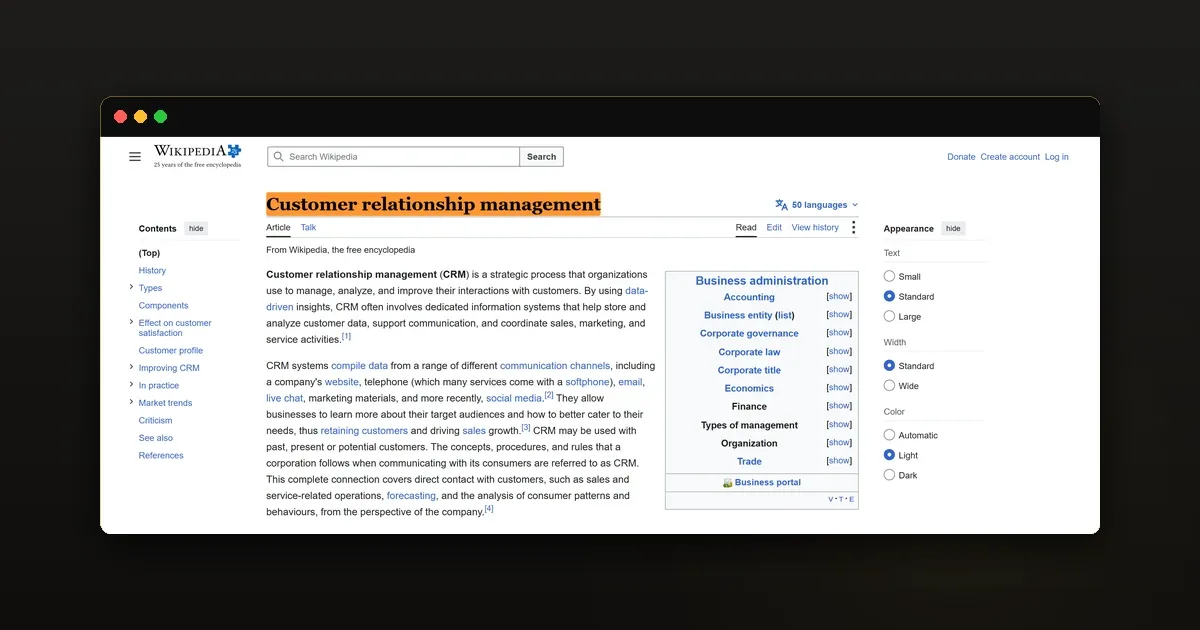Select Small text size
This screenshot has height=630, width=1200.
(x=889, y=276)
